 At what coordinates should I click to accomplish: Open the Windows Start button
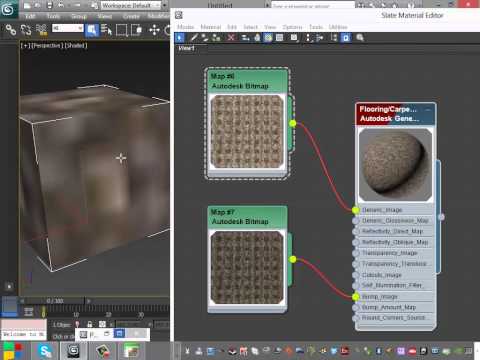13,351
